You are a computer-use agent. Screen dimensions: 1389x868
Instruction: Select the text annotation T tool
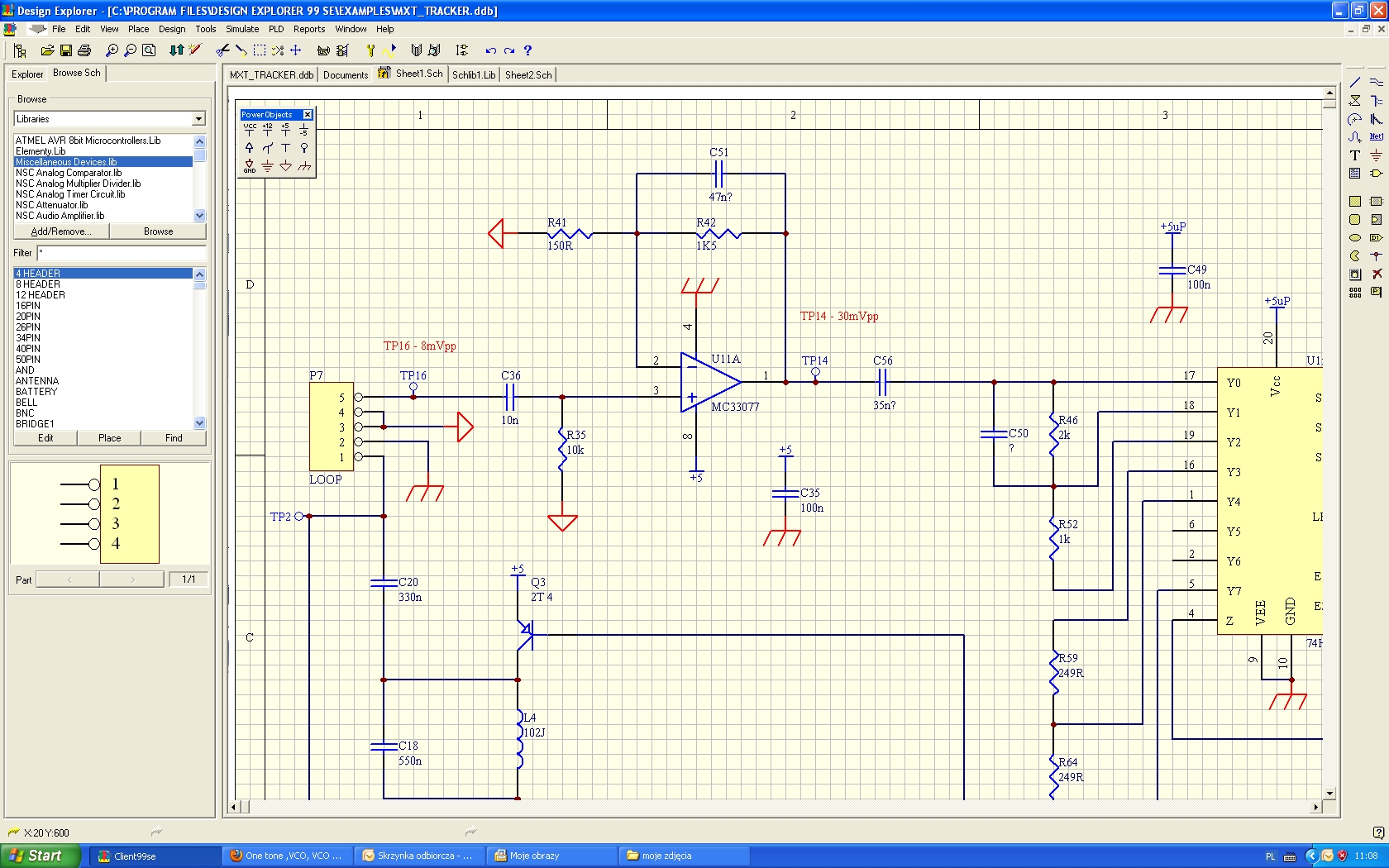click(1354, 155)
